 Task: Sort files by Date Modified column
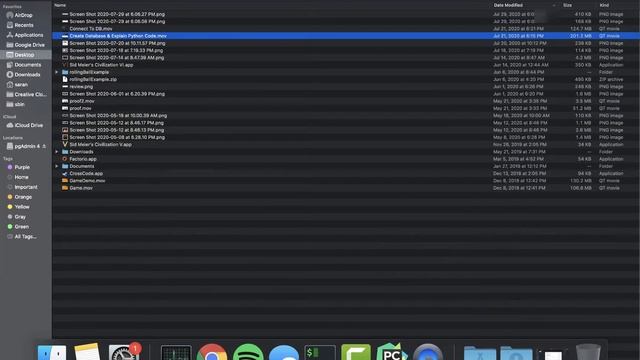click(x=508, y=5)
